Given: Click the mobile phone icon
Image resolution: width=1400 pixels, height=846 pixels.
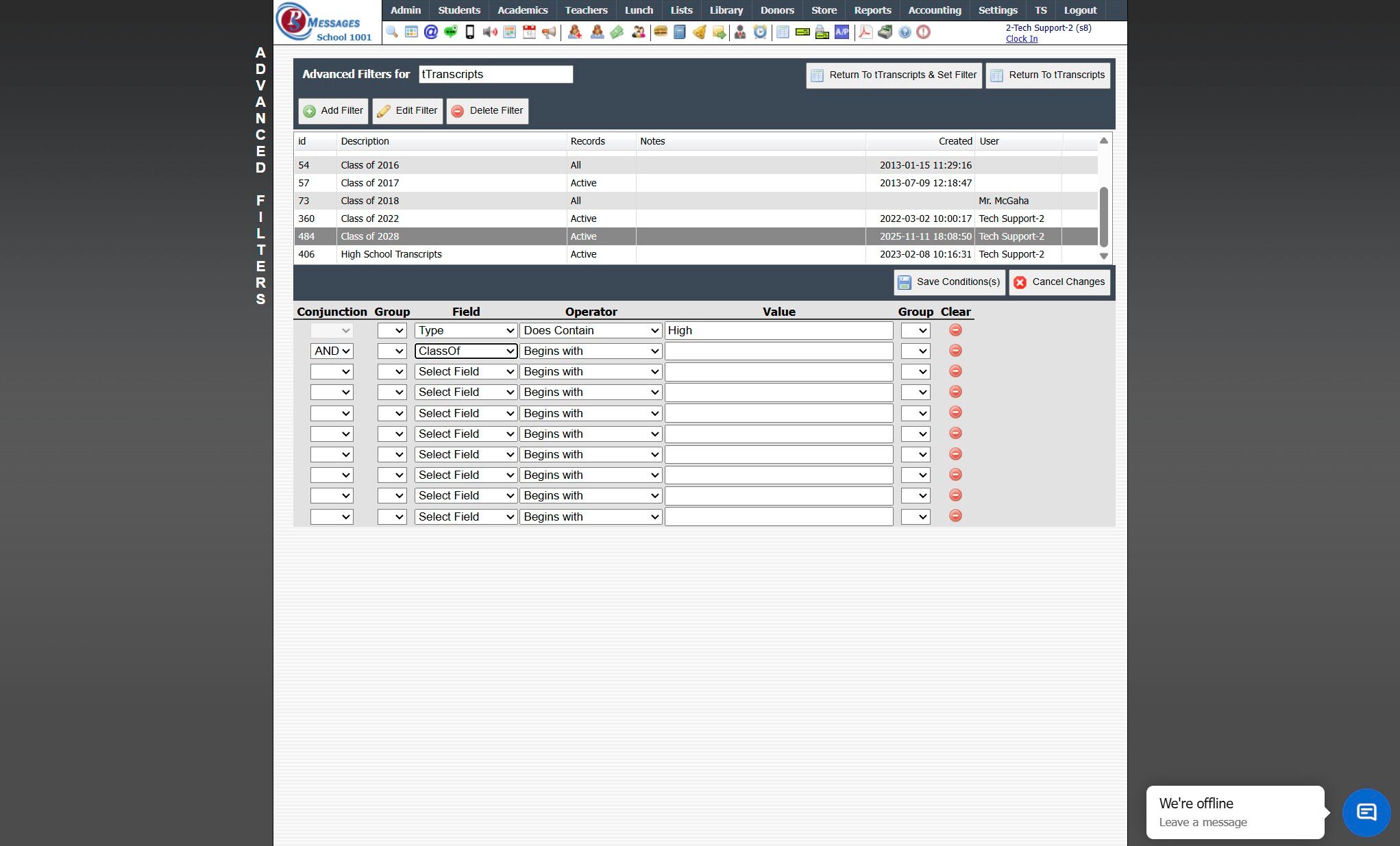Looking at the screenshot, I should 470,32.
